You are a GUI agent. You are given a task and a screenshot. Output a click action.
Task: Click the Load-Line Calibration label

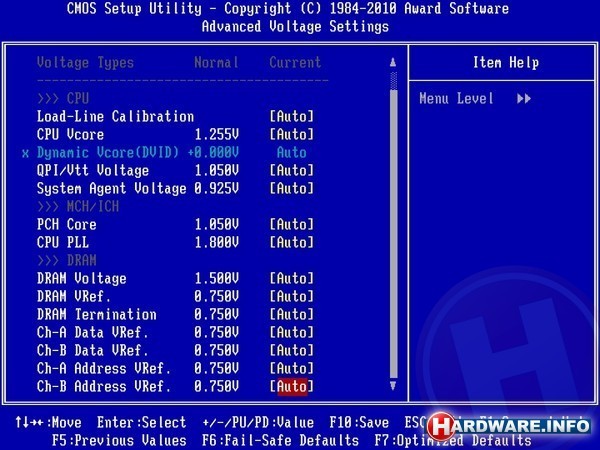115,116
